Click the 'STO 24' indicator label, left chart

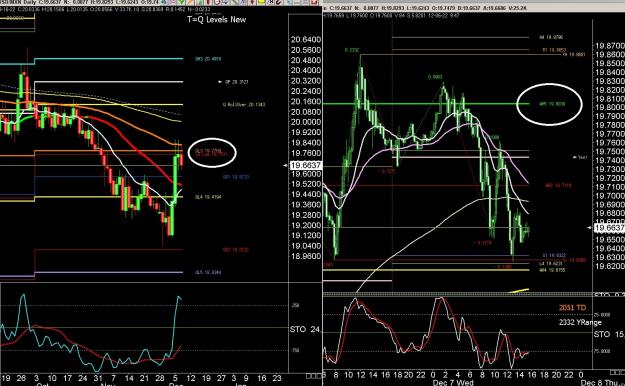tap(305, 329)
